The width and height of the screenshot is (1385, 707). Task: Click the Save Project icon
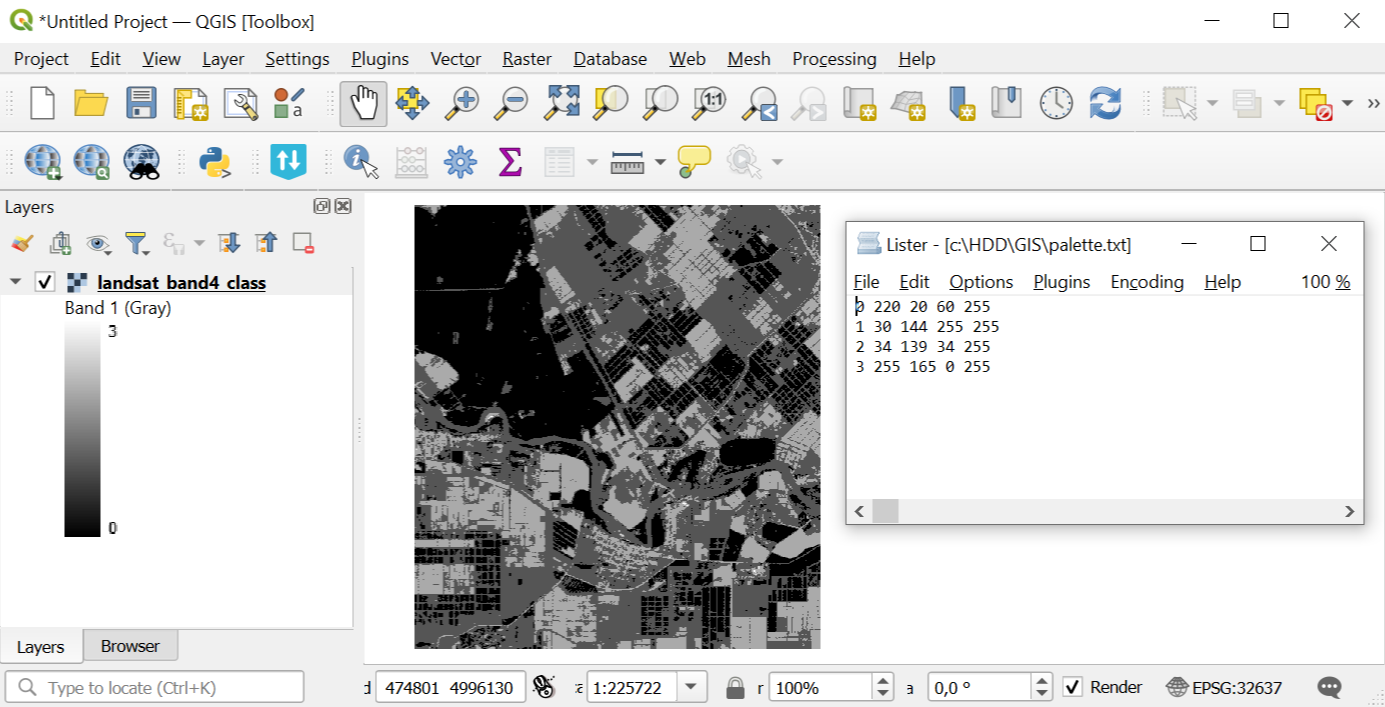[141, 103]
